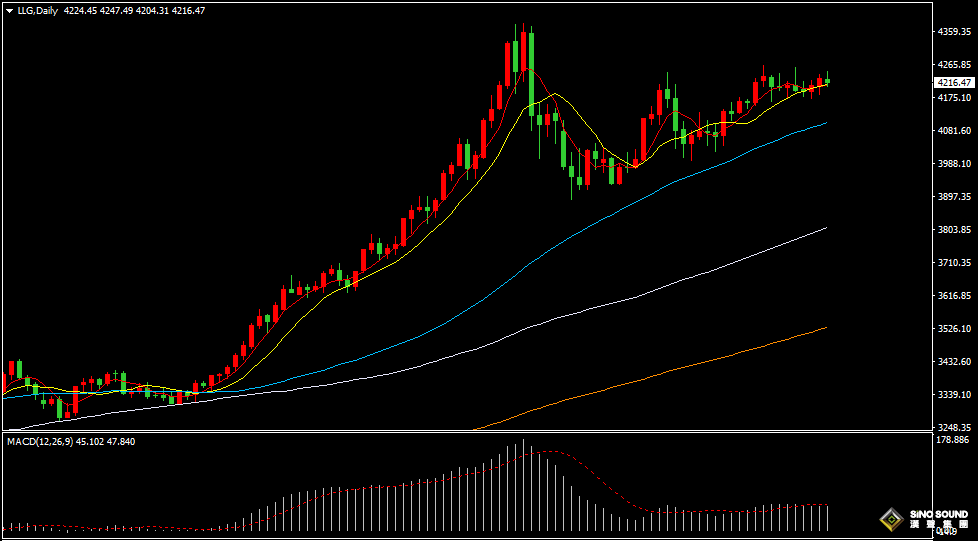Select the current price tag 4216.47
The height and width of the screenshot is (541, 978).
953,82
